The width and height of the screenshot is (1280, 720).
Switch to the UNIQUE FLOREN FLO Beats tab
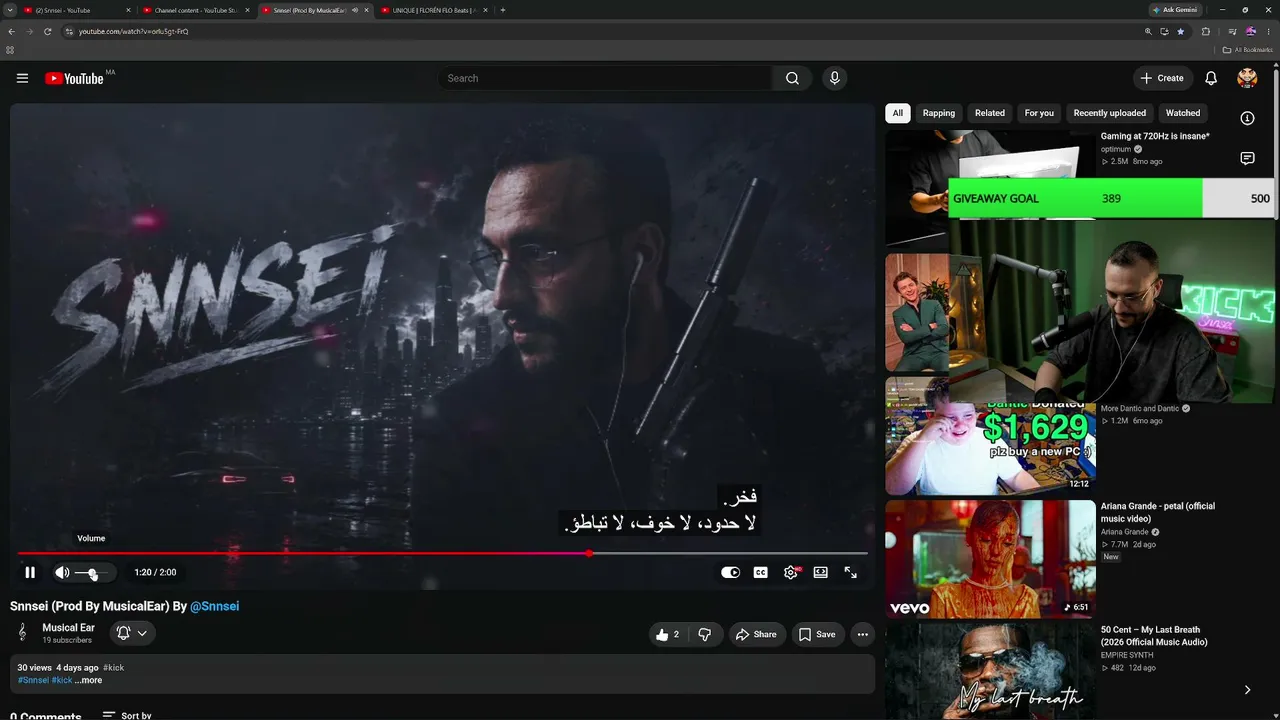(435, 10)
